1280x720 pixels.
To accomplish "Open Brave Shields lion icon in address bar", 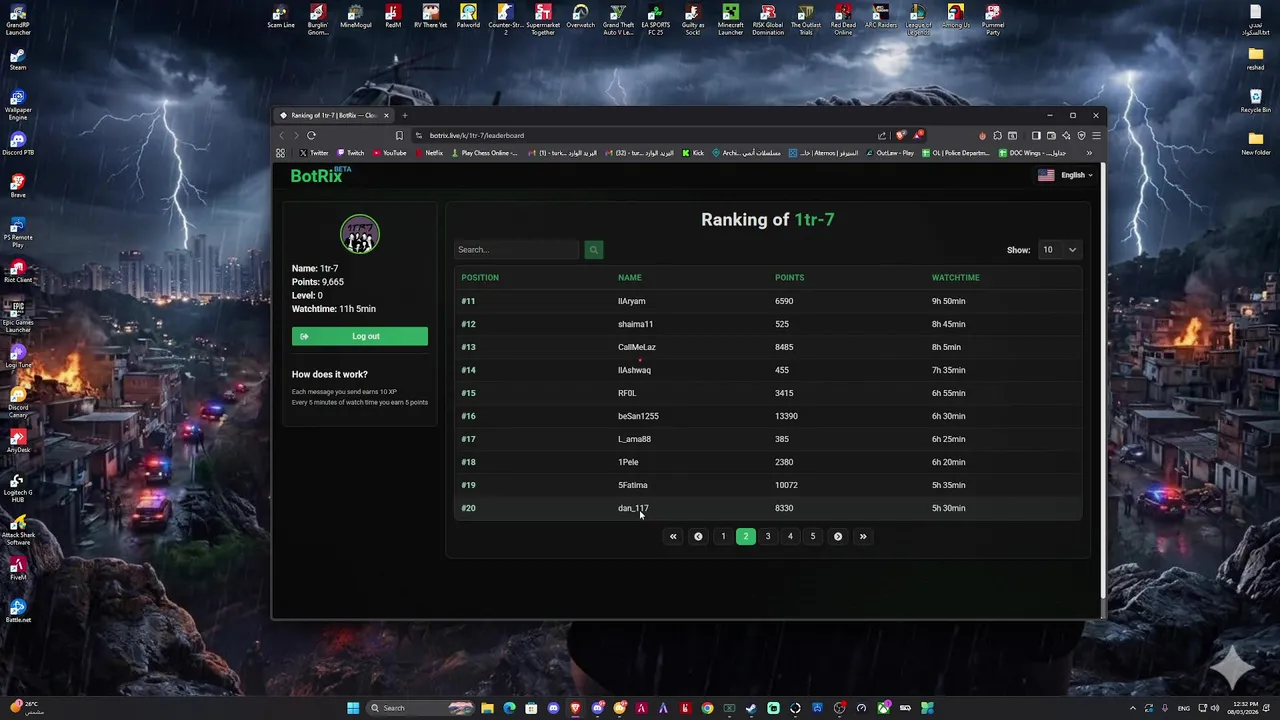I will pyautogui.click(x=901, y=135).
